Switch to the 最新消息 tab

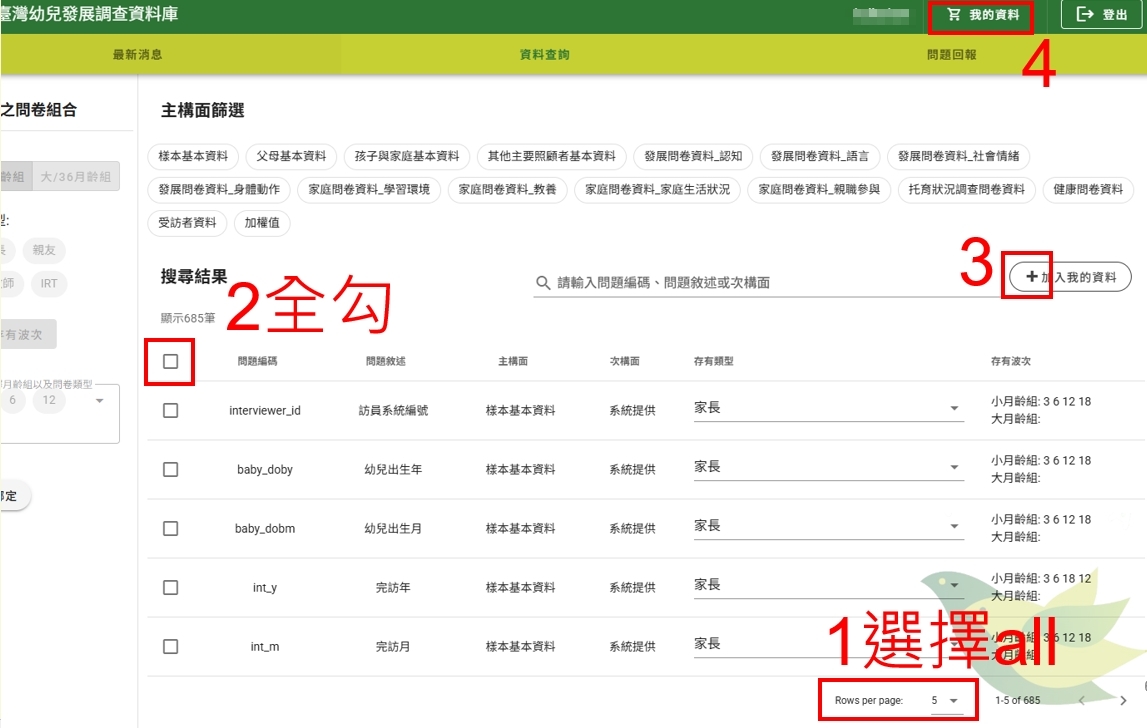pyautogui.click(x=138, y=55)
